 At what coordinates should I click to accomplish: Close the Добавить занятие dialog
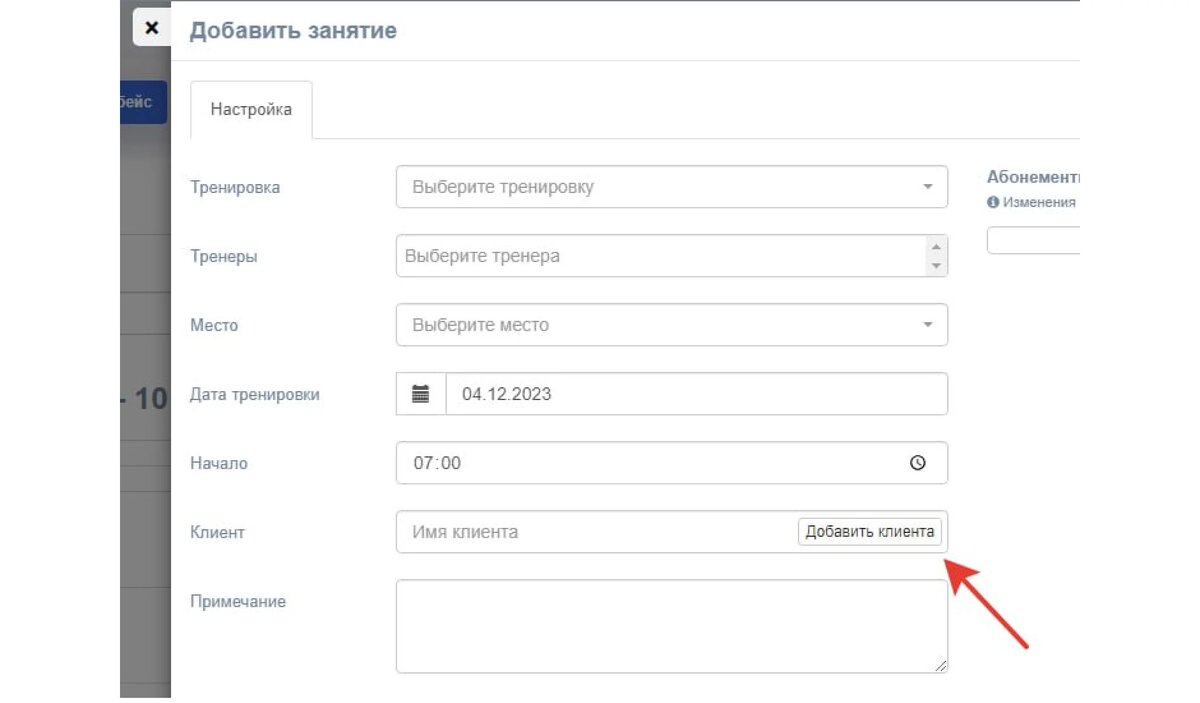151,28
